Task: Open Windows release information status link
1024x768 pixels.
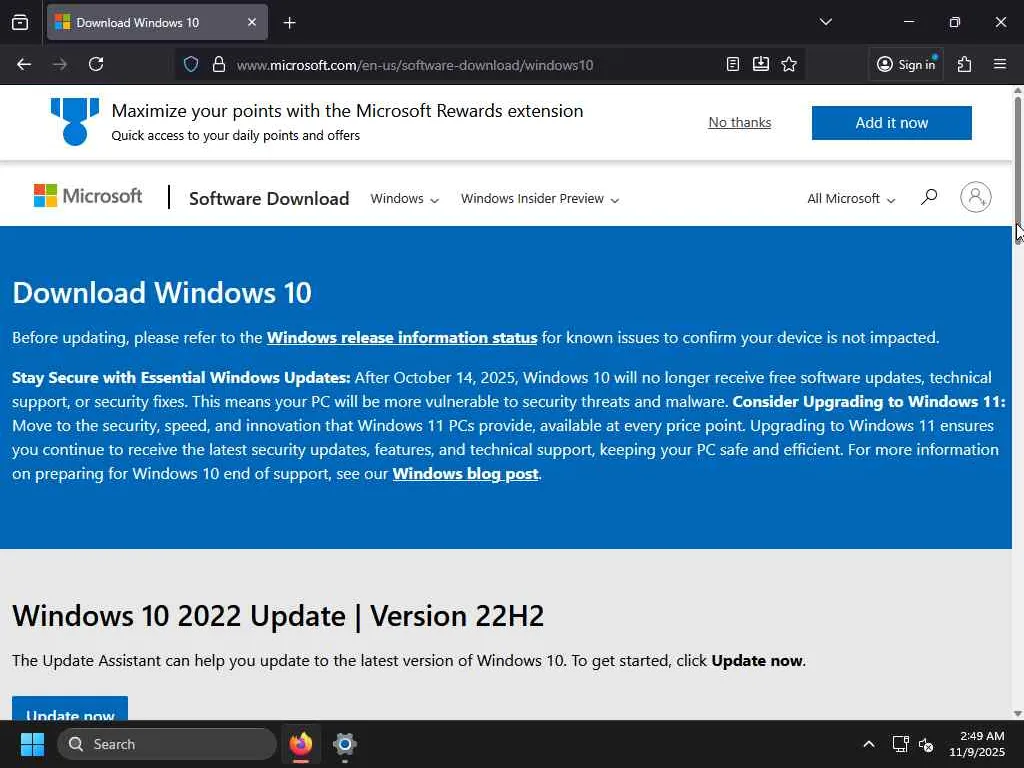Action: click(402, 338)
